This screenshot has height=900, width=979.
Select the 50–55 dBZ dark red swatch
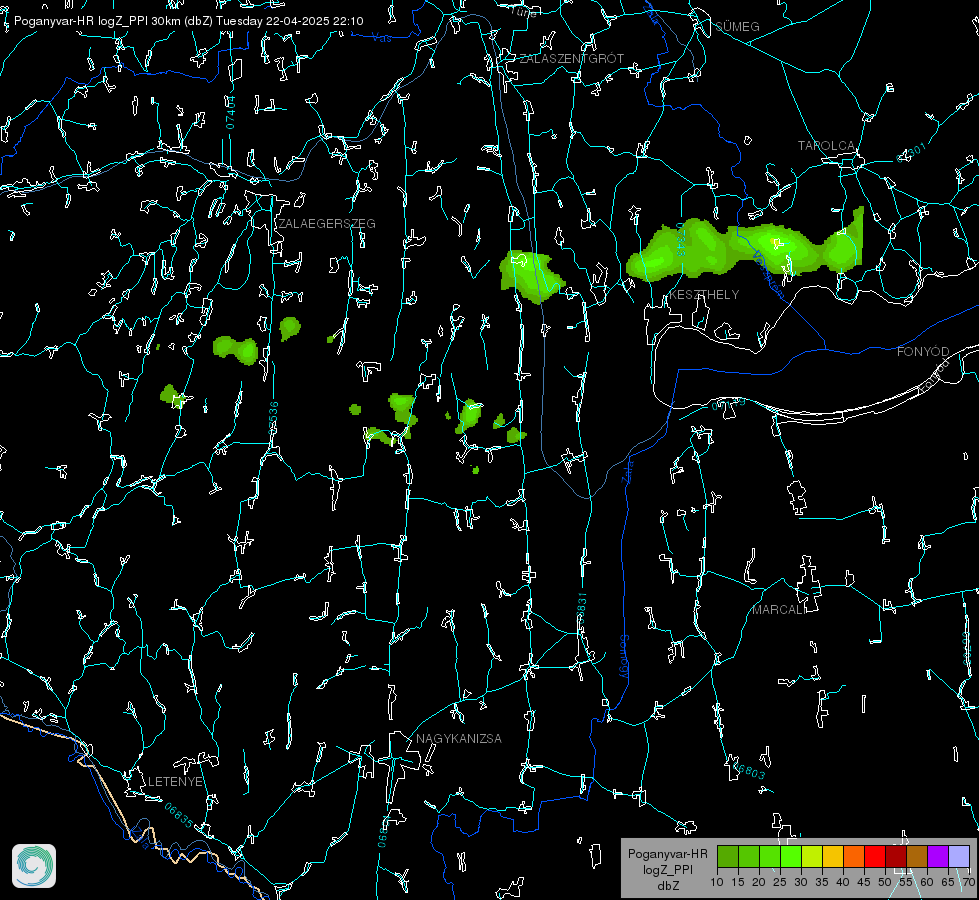point(896,856)
